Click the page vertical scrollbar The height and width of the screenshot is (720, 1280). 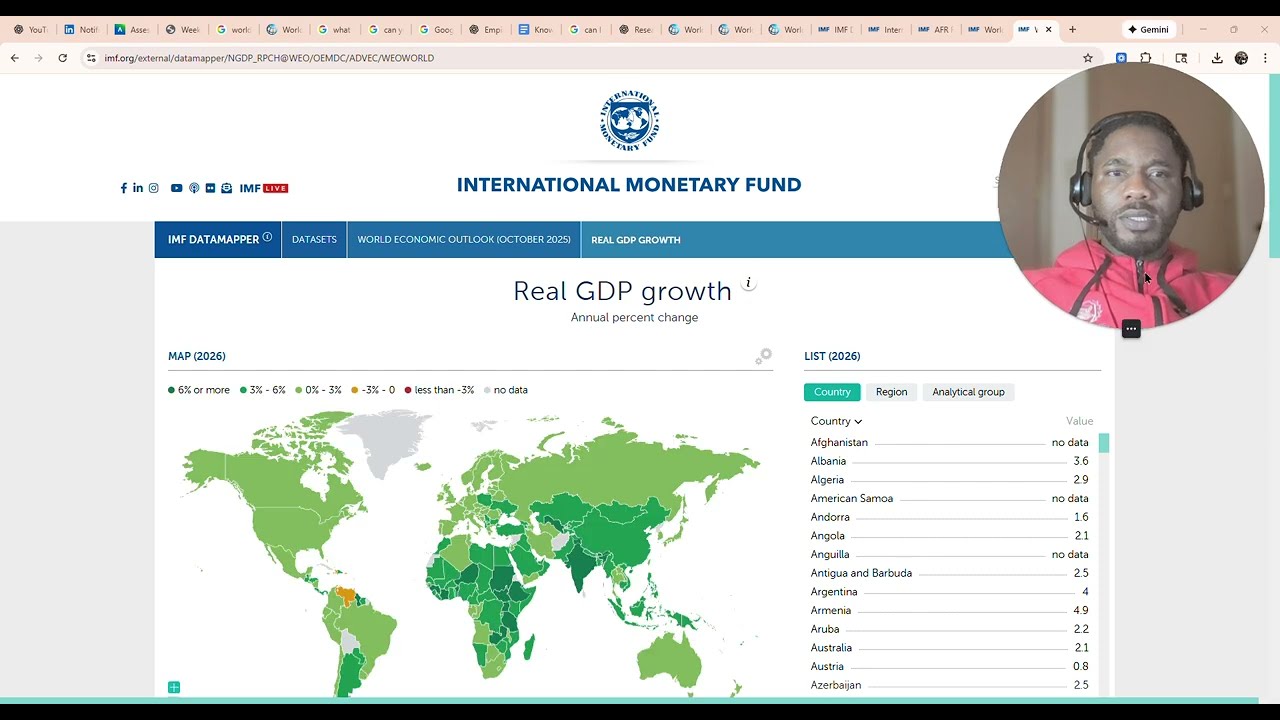pyautogui.click(x=1274, y=165)
